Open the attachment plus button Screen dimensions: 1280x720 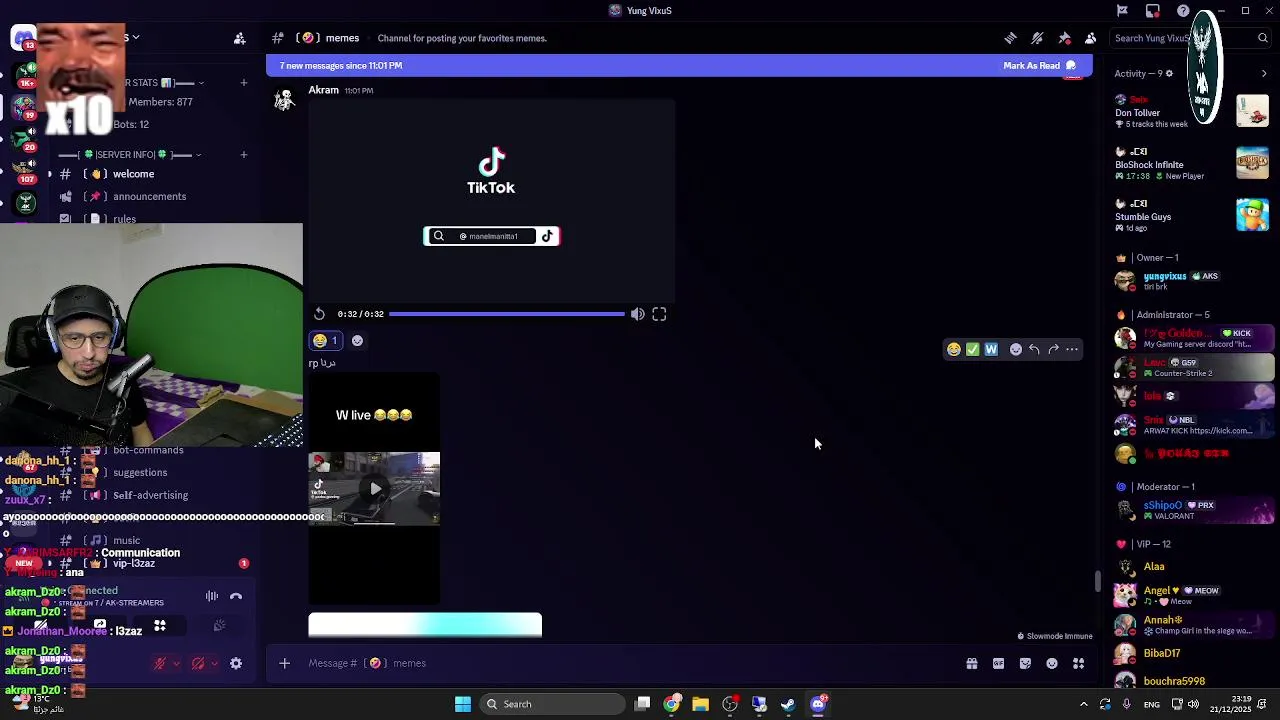click(x=284, y=663)
